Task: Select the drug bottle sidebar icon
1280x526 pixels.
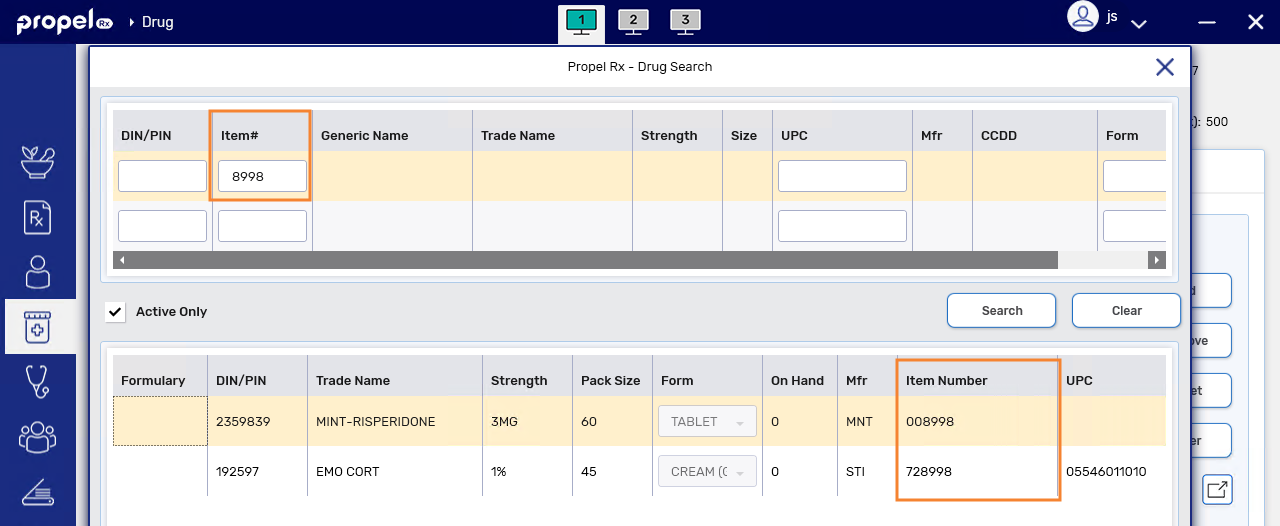Action: pyautogui.click(x=38, y=327)
